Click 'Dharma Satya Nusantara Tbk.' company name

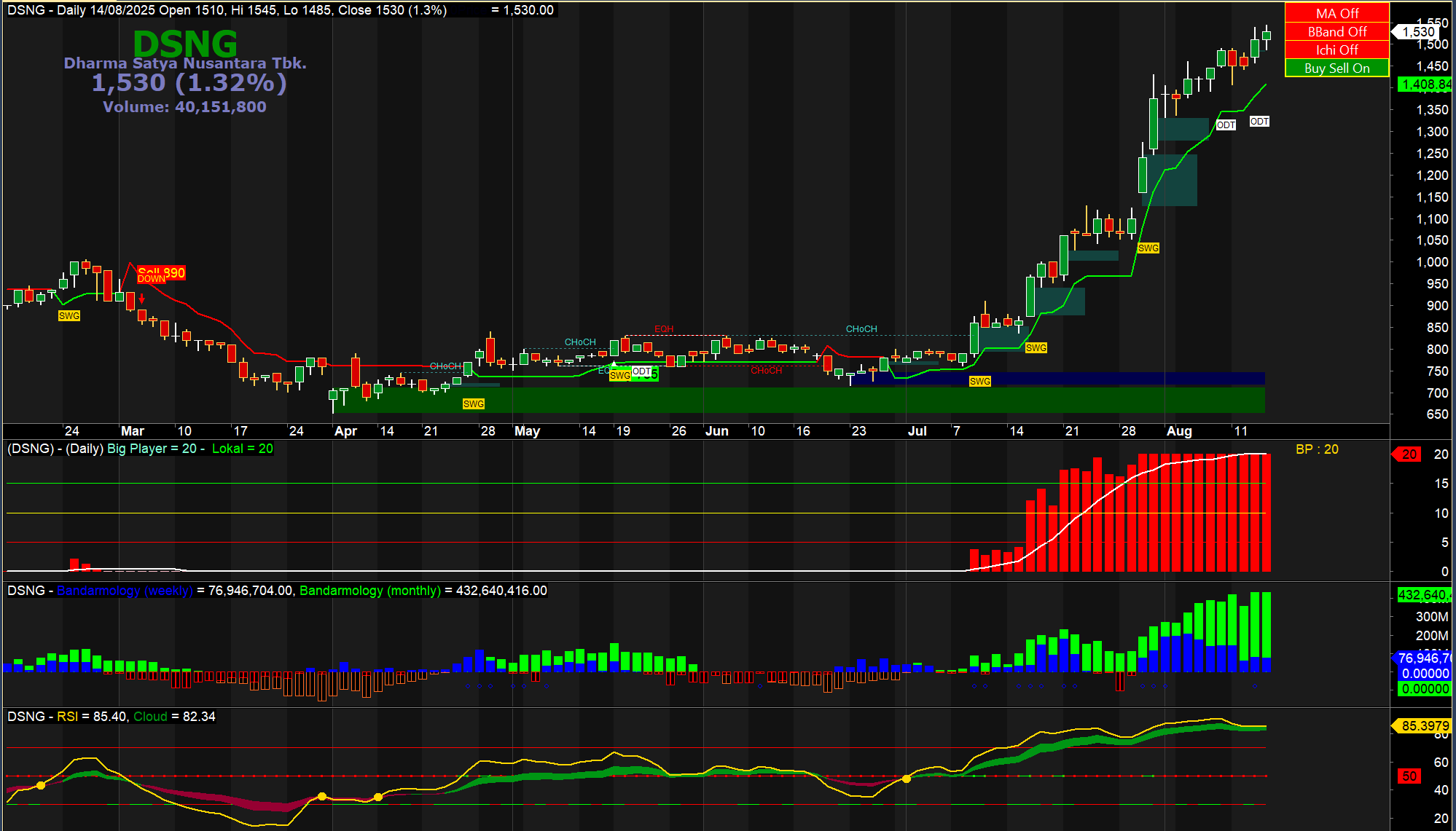tap(185, 63)
